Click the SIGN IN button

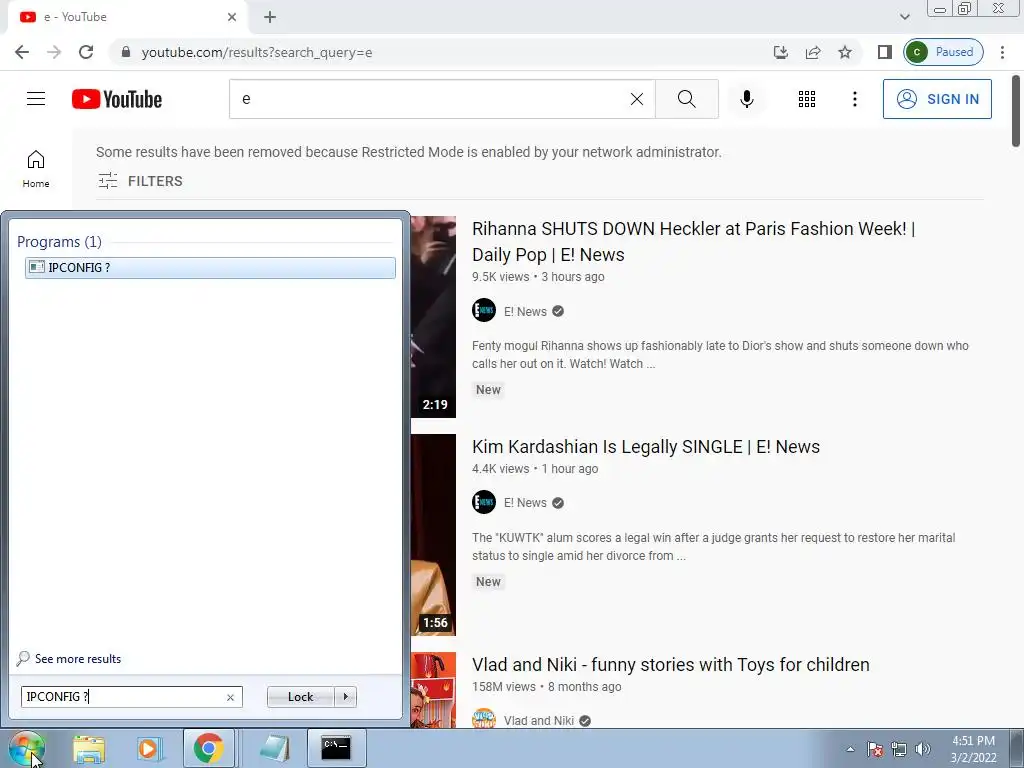coord(937,99)
